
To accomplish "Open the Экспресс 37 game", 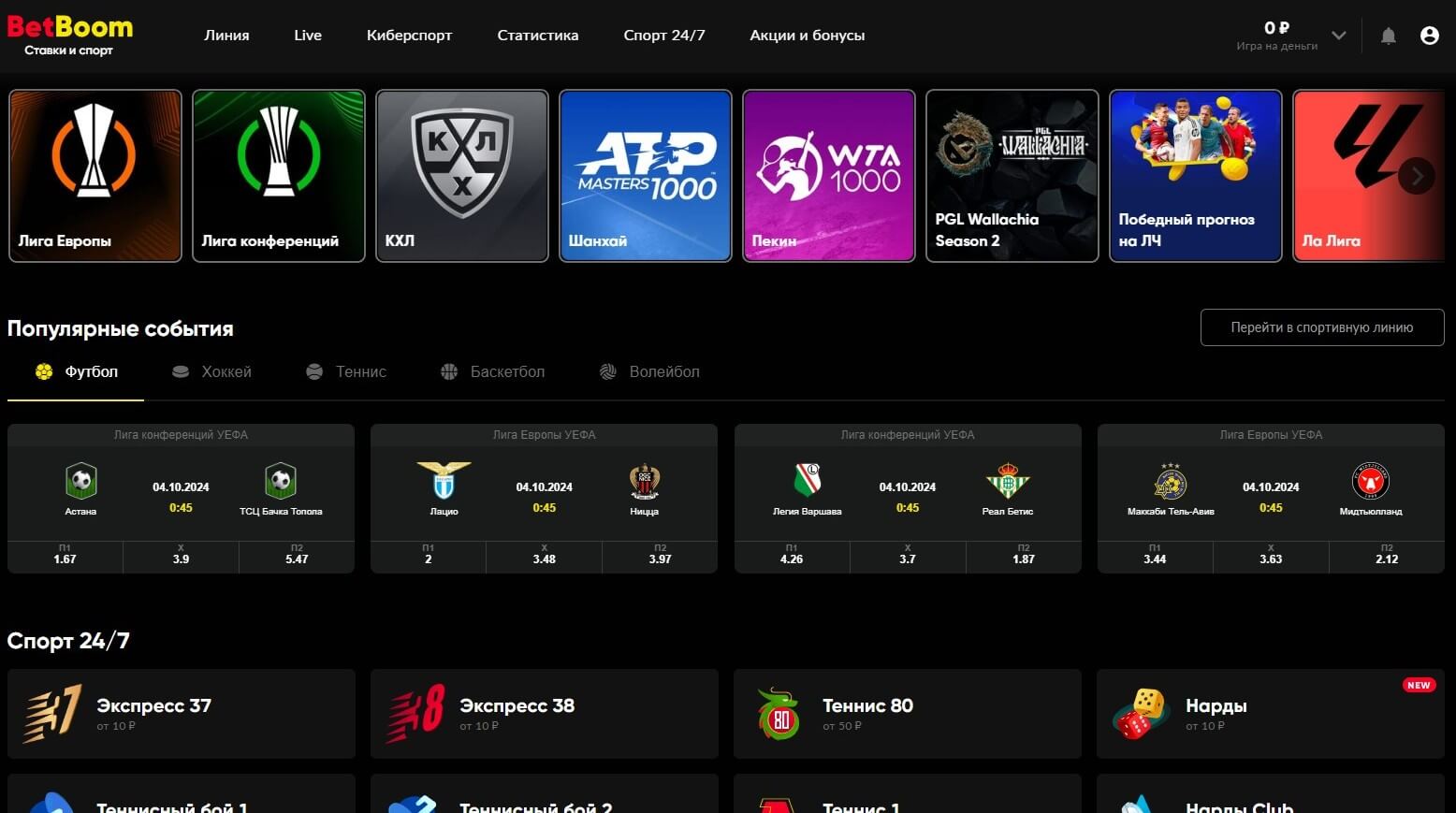I will (182, 714).
